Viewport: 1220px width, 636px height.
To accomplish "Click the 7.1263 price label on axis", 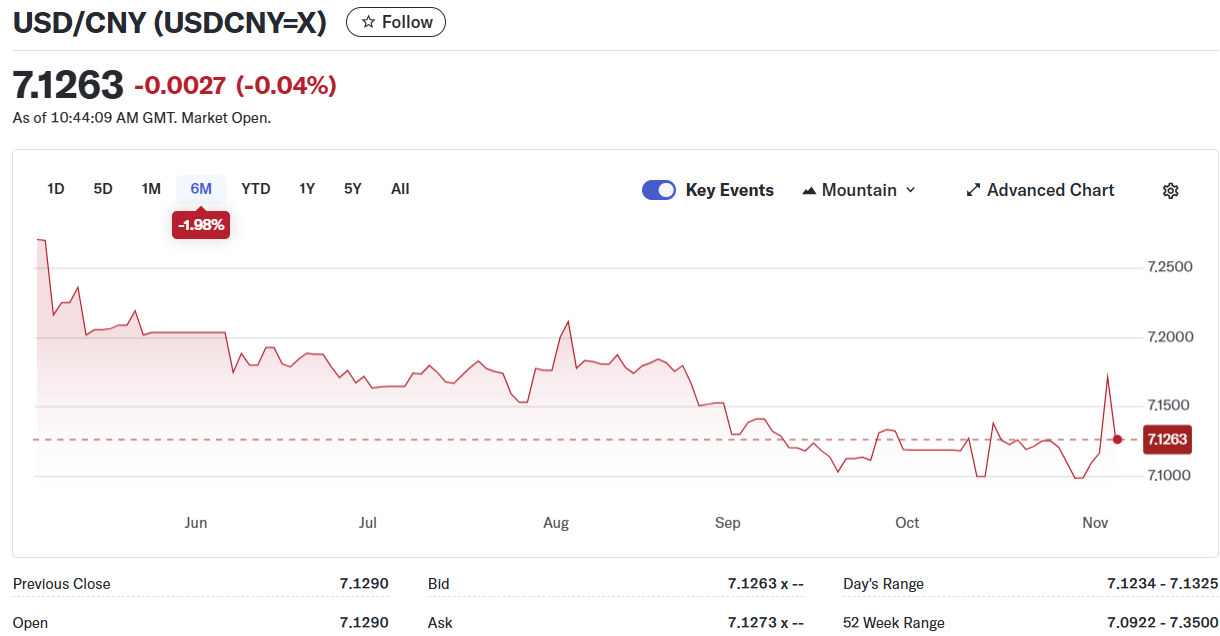I will point(1167,439).
